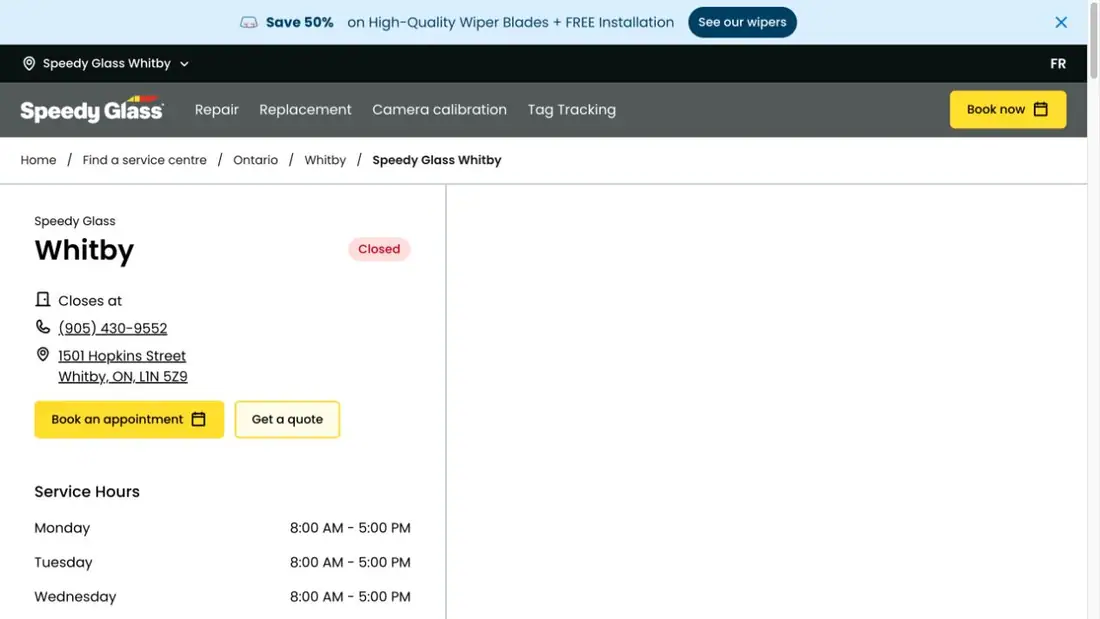The height and width of the screenshot is (619, 1100).
Task: Close the wiper blades promo banner
Action: tap(1061, 22)
